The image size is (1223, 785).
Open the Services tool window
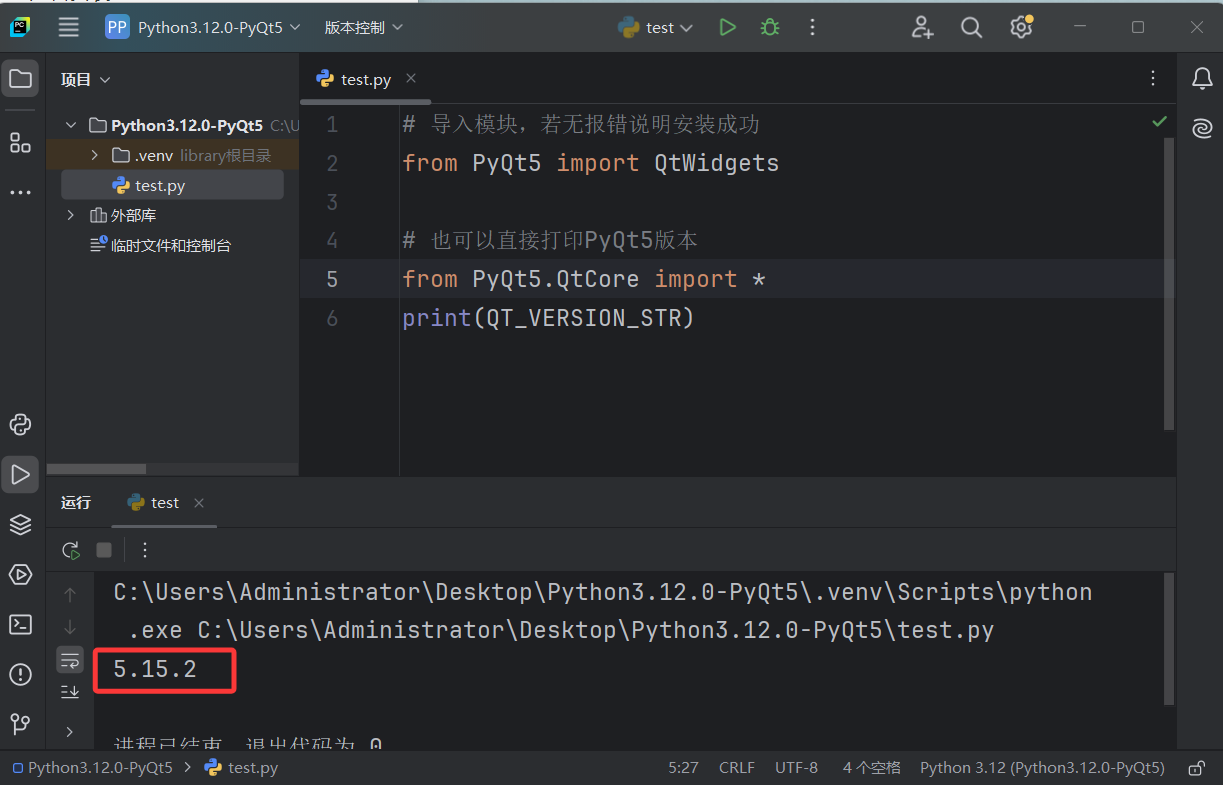20,574
